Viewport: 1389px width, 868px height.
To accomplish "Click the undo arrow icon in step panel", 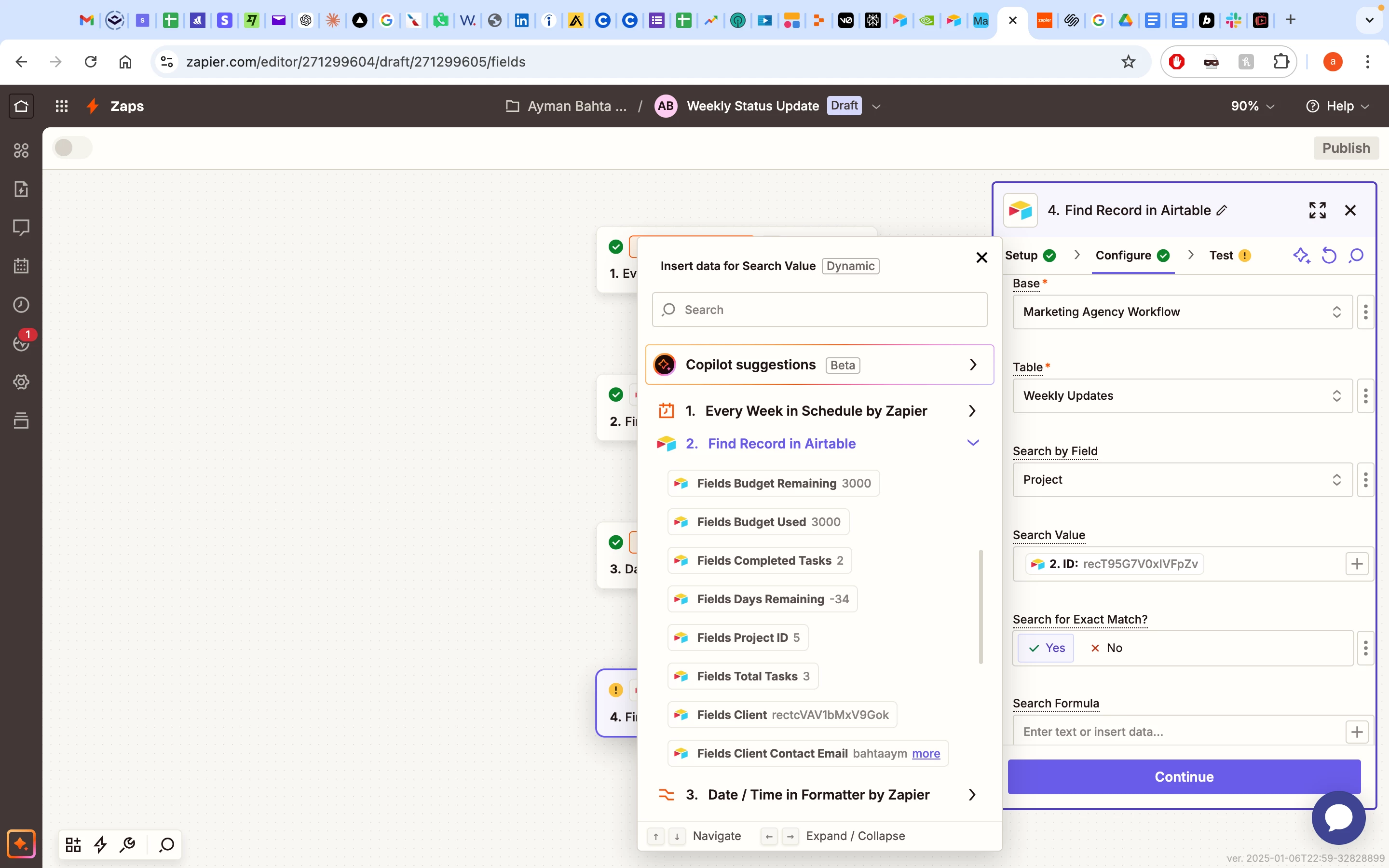I will tap(1328, 256).
